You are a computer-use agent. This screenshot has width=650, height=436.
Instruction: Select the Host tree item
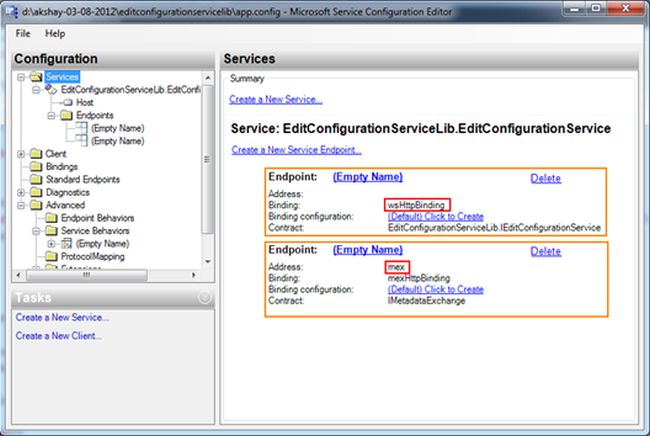[x=85, y=102]
